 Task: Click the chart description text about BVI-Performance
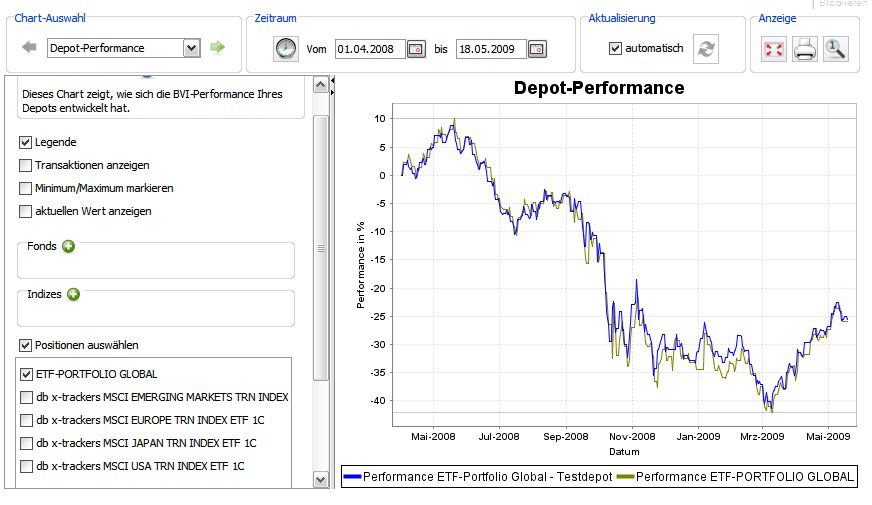152,101
